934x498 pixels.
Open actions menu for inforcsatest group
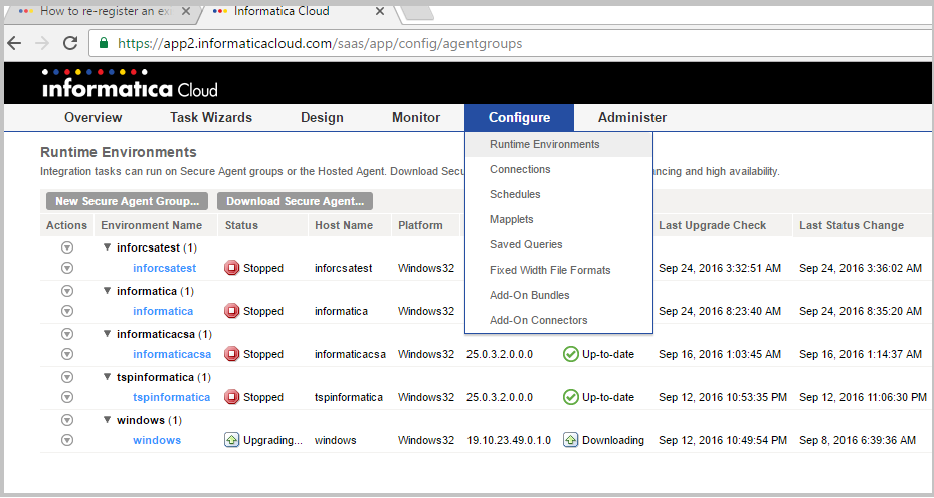(x=67, y=248)
